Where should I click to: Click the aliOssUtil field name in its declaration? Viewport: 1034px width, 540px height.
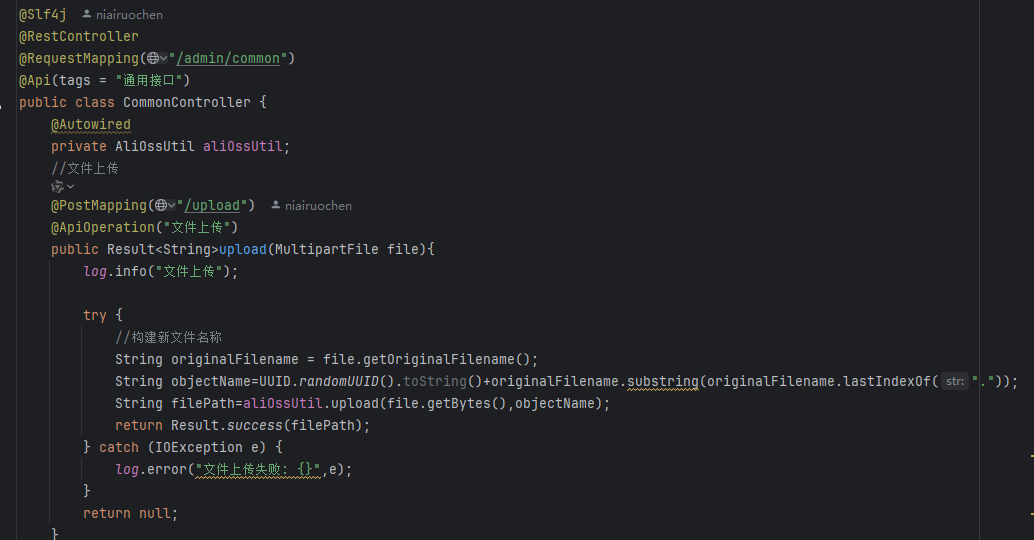point(243,146)
